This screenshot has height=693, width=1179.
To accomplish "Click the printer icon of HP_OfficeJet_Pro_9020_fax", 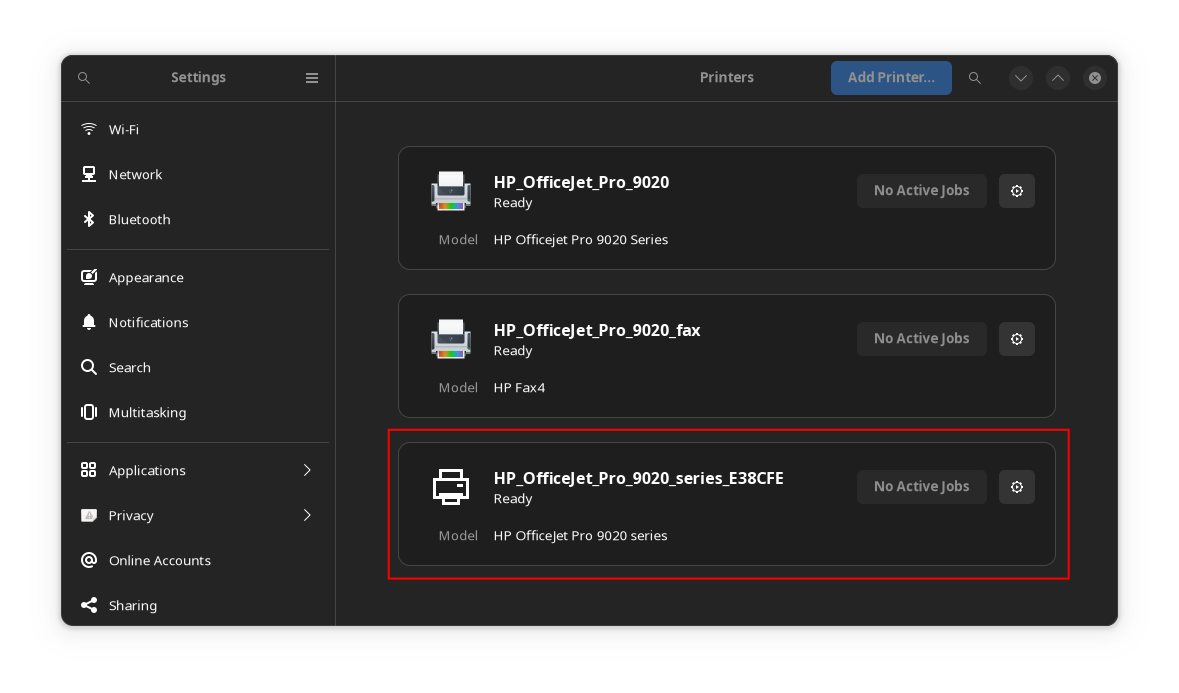I will click(451, 339).
